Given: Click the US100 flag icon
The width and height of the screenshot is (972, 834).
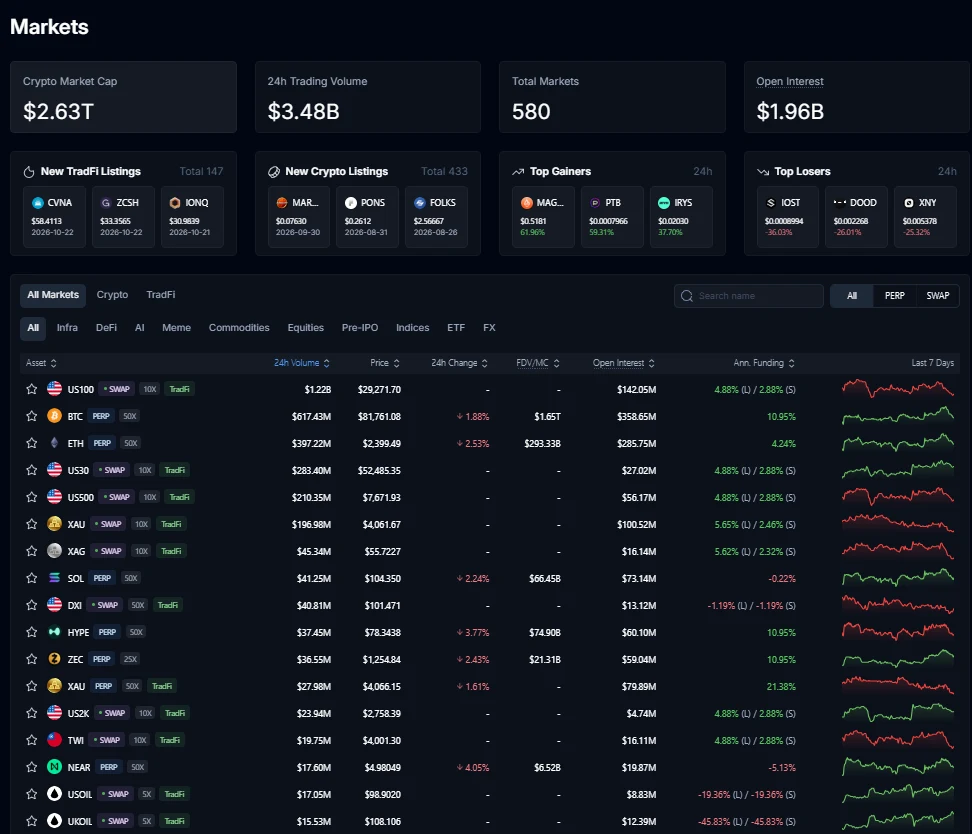Looking at the screenshot, I should (55, 389).
